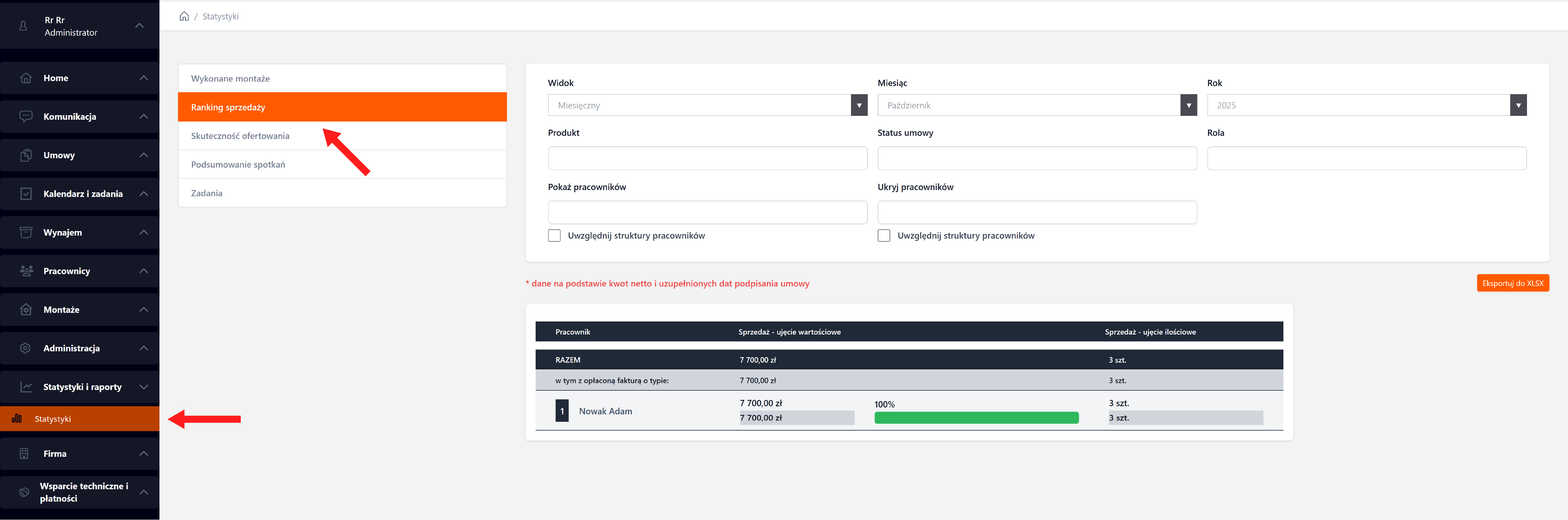The height and width of the screenshot is (520, 1568).
Task: Click the Administracja gear icon
Action: (x=25, y=348)
